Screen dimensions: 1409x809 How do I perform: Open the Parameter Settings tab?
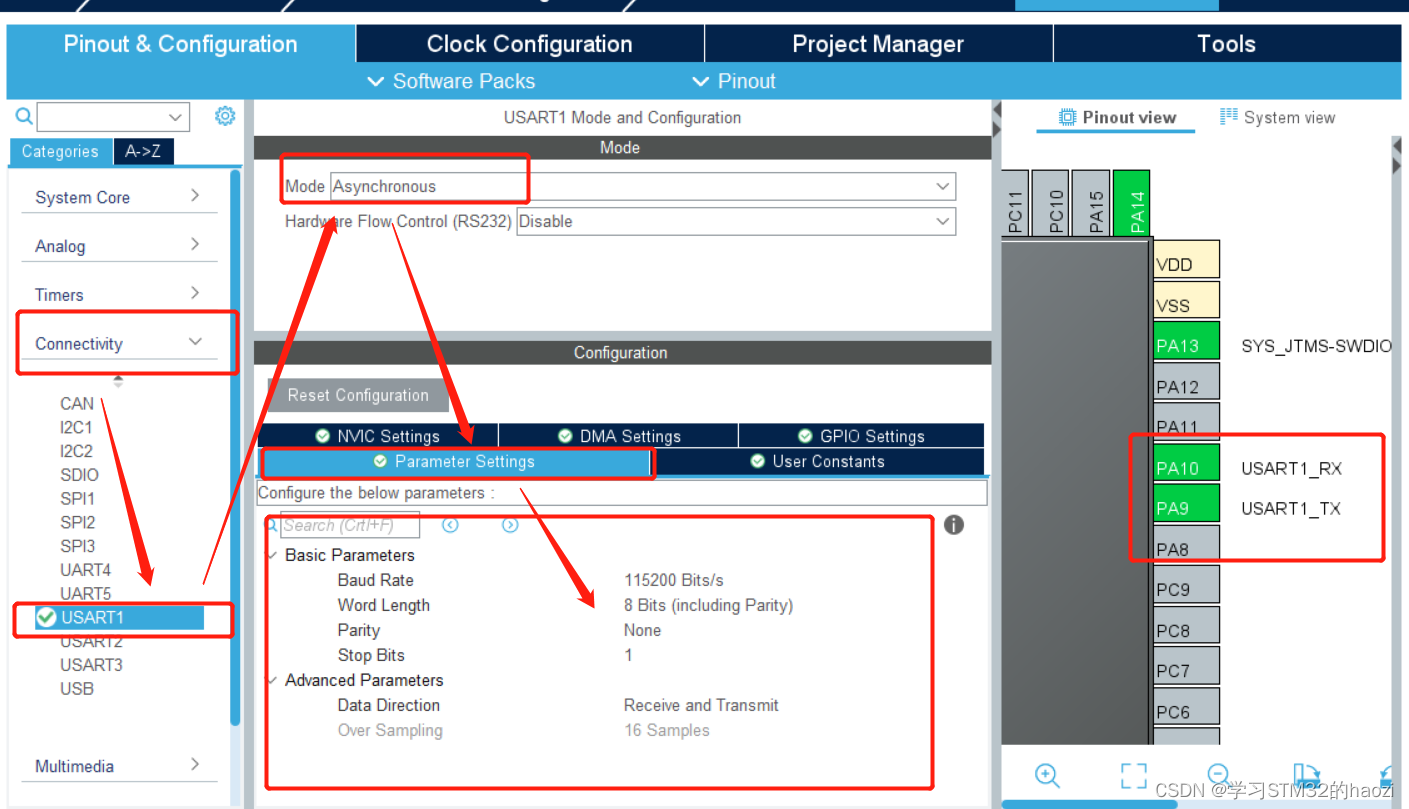pos(455,462)
